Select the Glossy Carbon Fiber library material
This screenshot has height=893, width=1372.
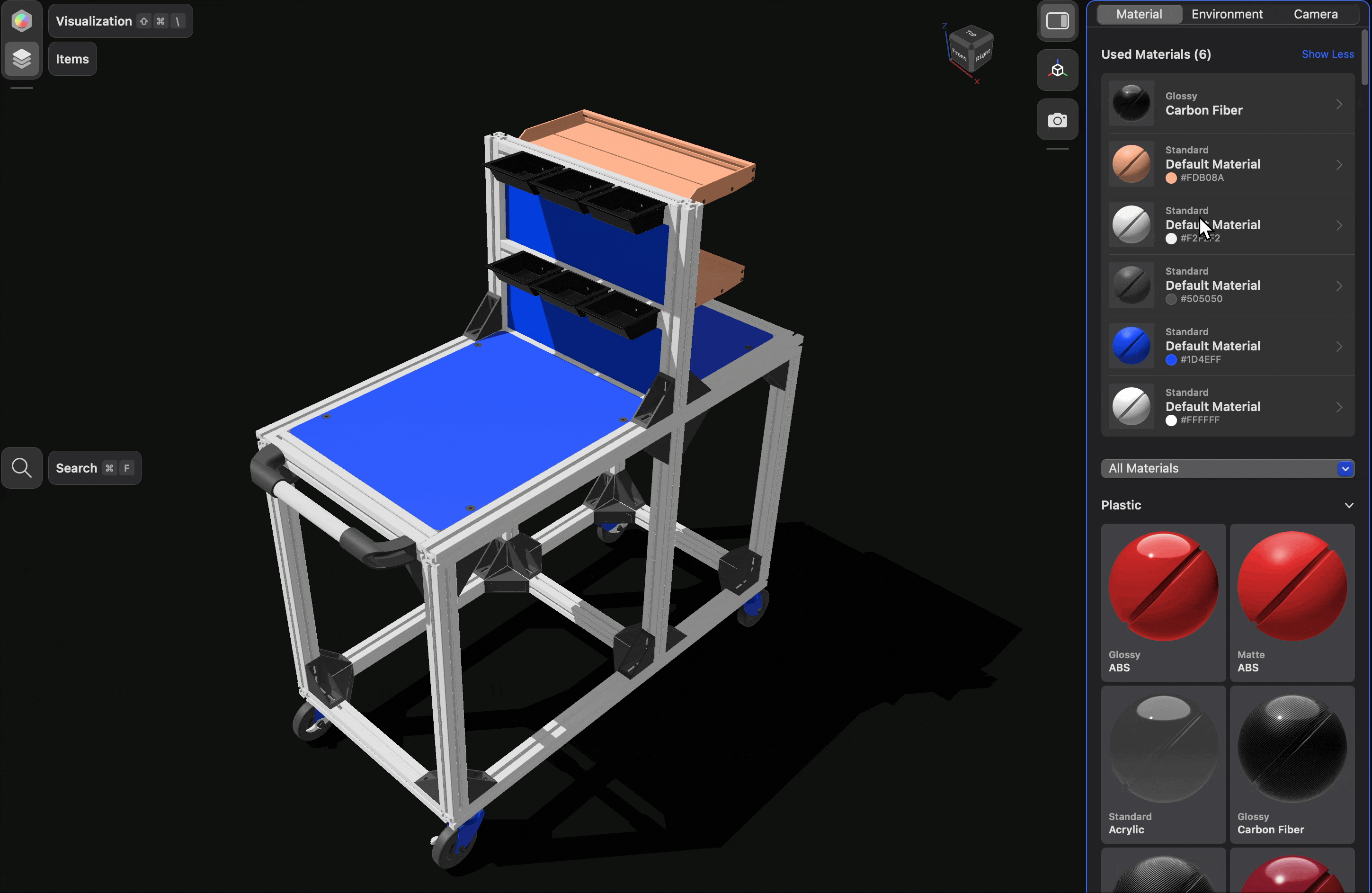(1292, 764)
